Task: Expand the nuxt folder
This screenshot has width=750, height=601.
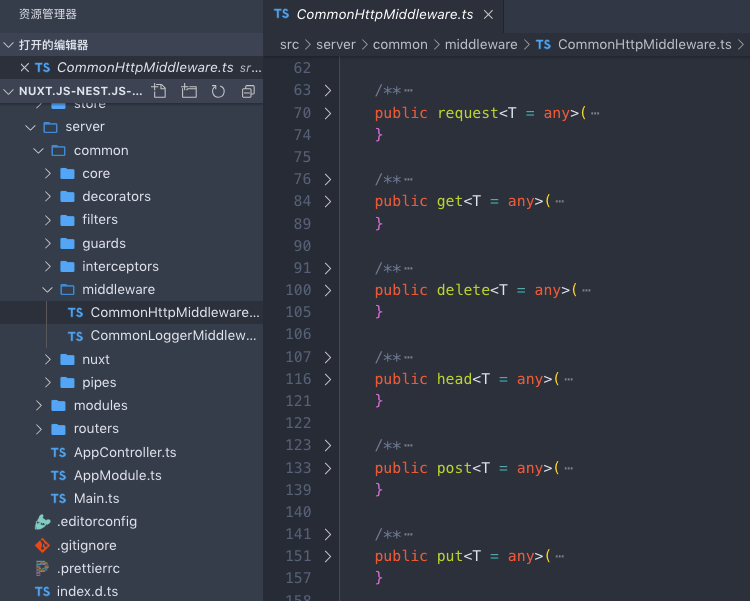Action: (47, 359)
